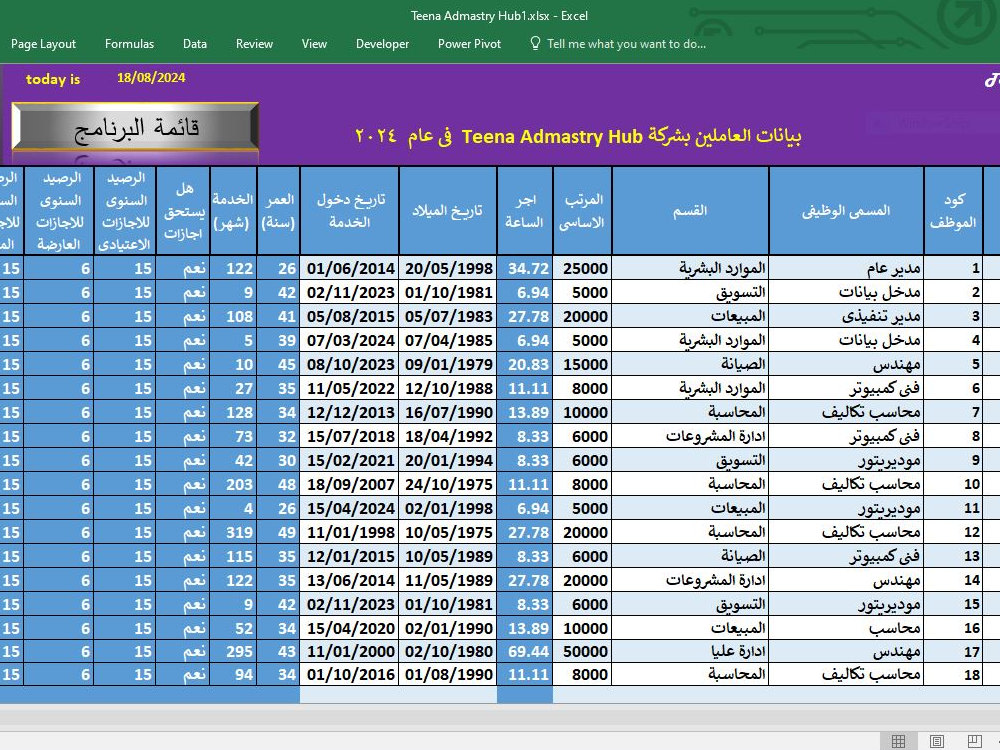Select employee code cell 9
This screenshot has height=750, width=1000.
(x=953, y=460)
